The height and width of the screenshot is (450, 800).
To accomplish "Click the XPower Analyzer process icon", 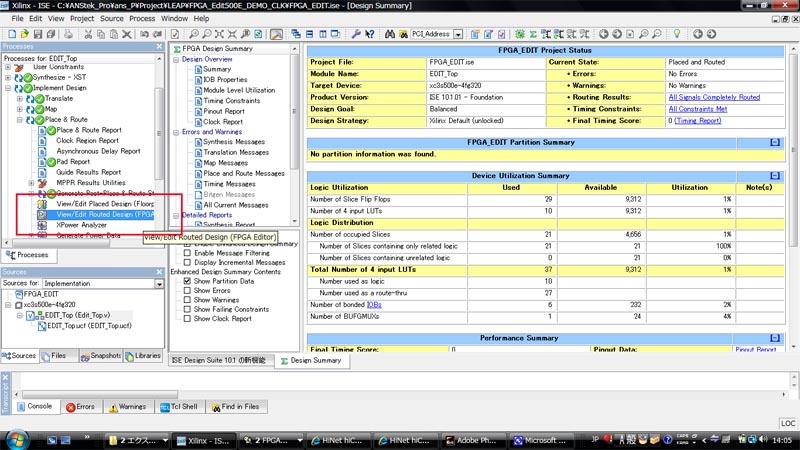I will [x=42, y=225].
